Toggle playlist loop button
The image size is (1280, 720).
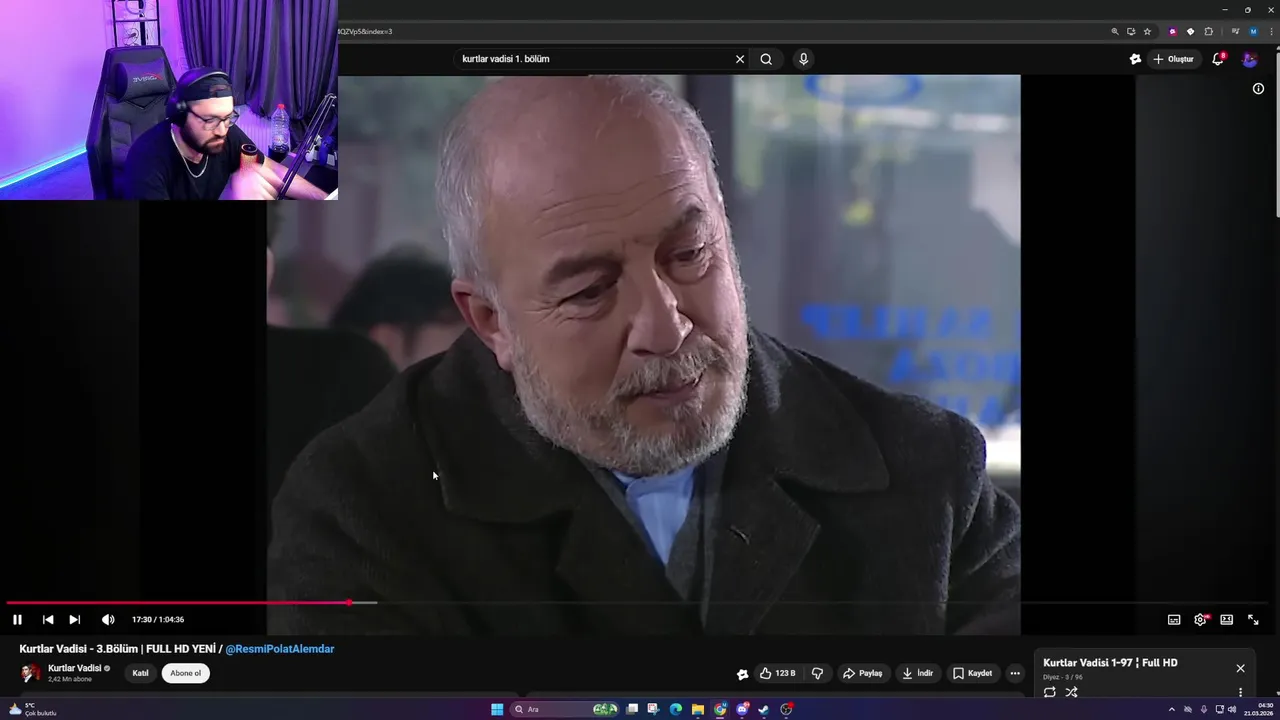point(1050,692)
